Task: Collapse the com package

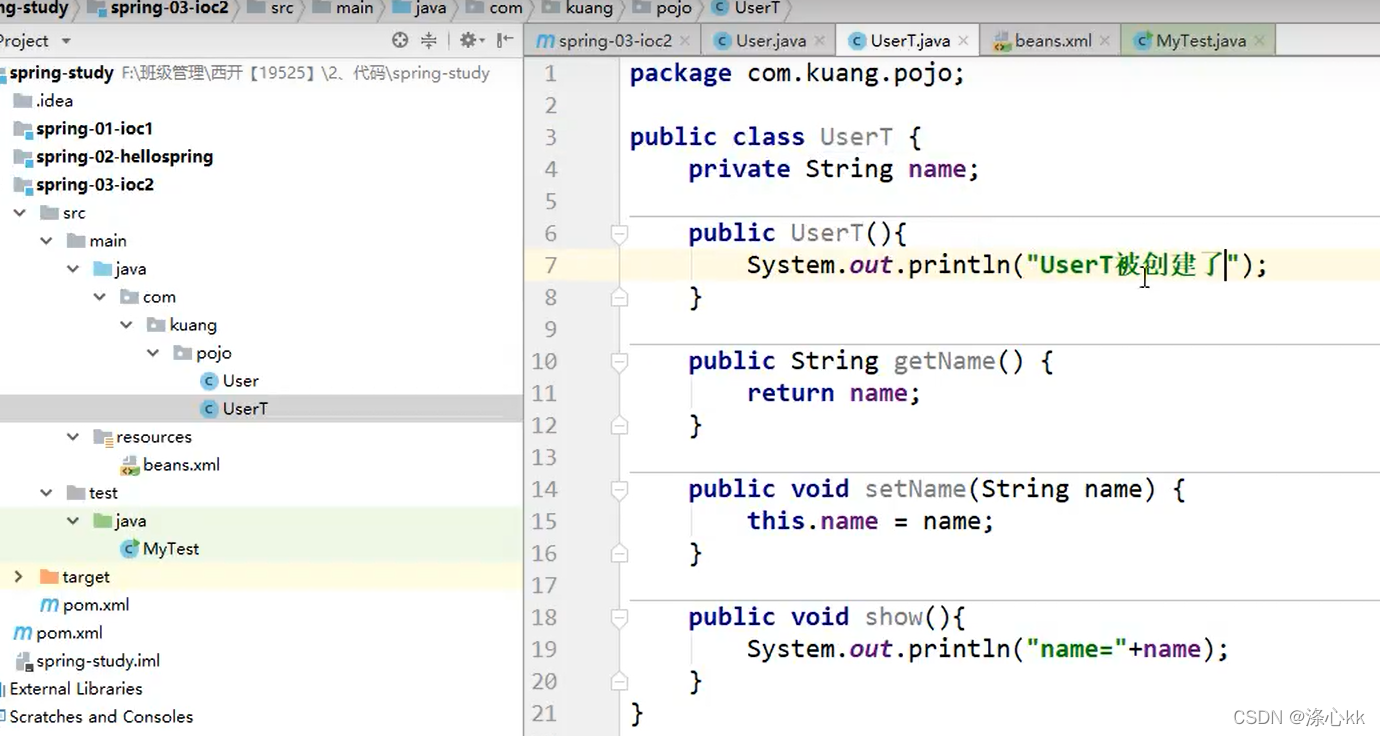Action: [x=100, y=297]
